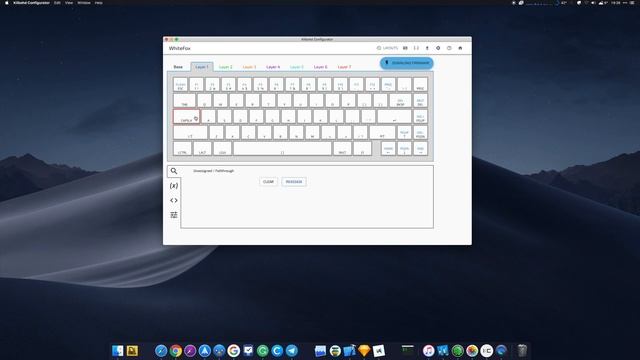Image resolution: width=640 pixels, height=360 pixels.
Task: Open the Apple menu
Action: coord(7,3)
